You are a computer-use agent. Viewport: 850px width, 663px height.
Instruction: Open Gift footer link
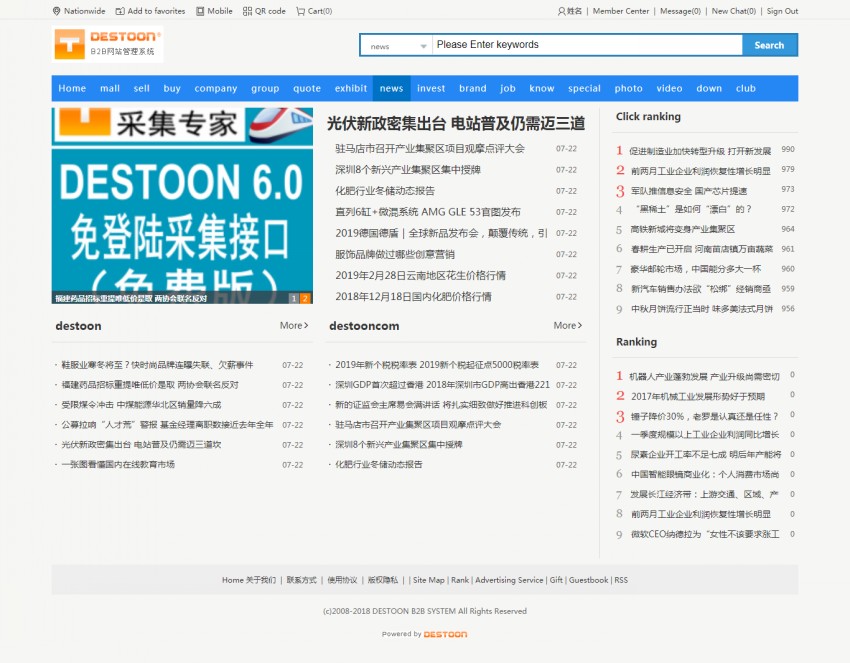click(556, 580)
